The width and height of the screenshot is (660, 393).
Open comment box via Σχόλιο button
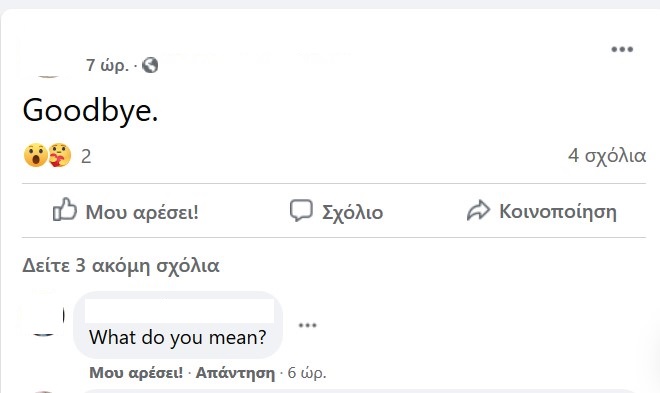point(336,210)
